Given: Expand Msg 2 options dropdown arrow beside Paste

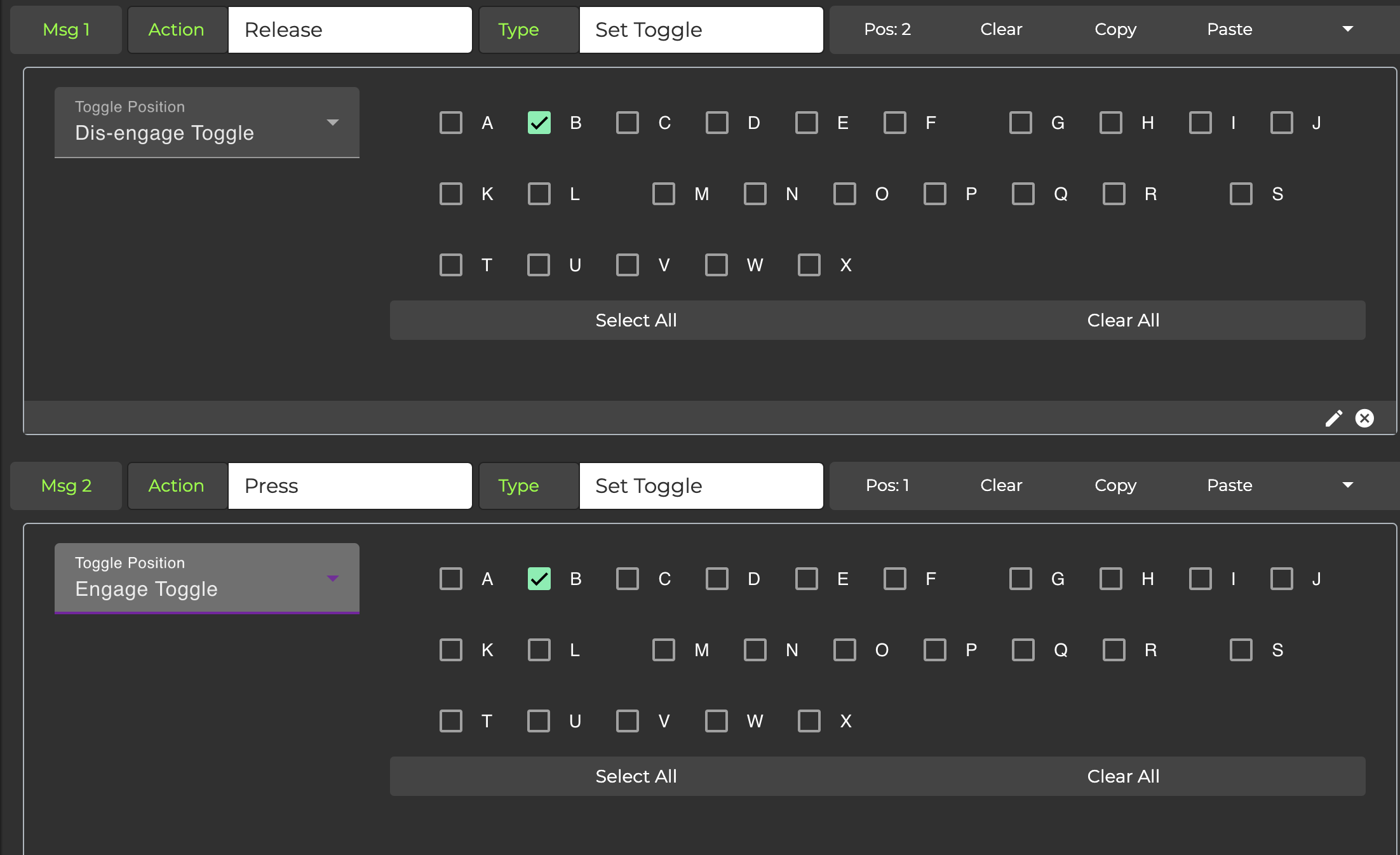Looking at the screenshot, I should coord(1347,485).
